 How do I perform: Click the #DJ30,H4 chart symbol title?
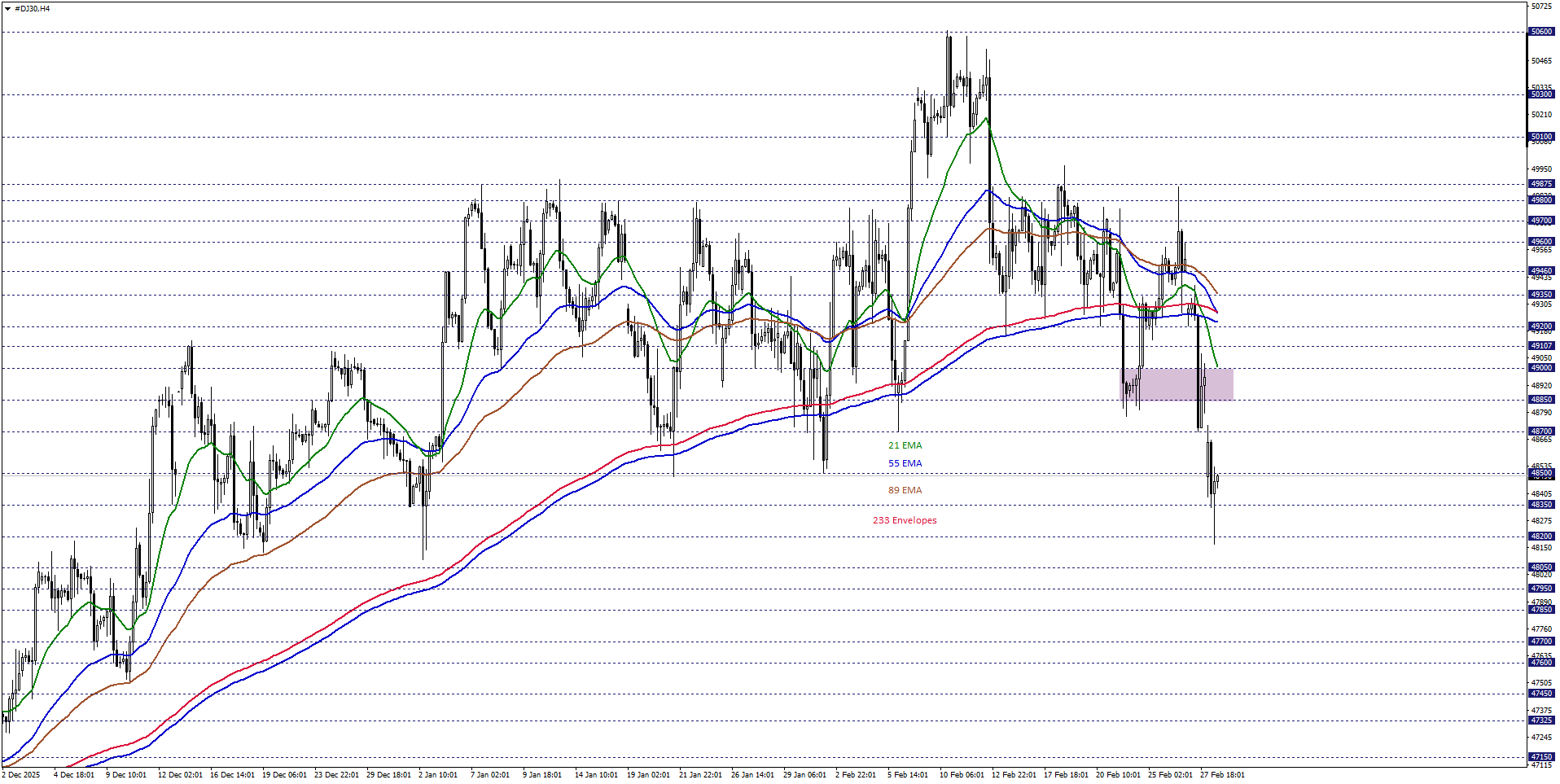(x=32, y=9)
